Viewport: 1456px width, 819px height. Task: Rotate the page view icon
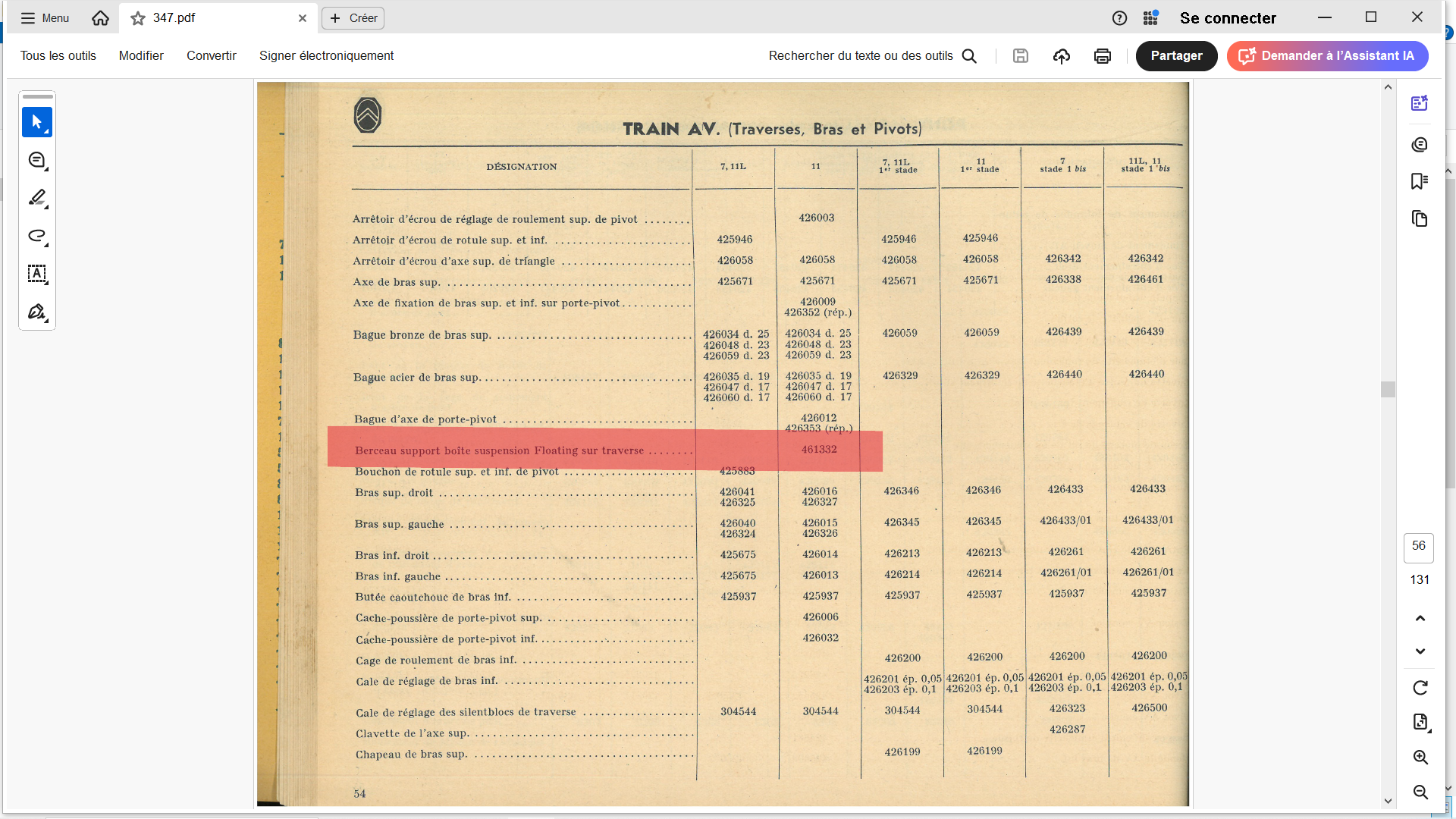(x=1420, y=688)
